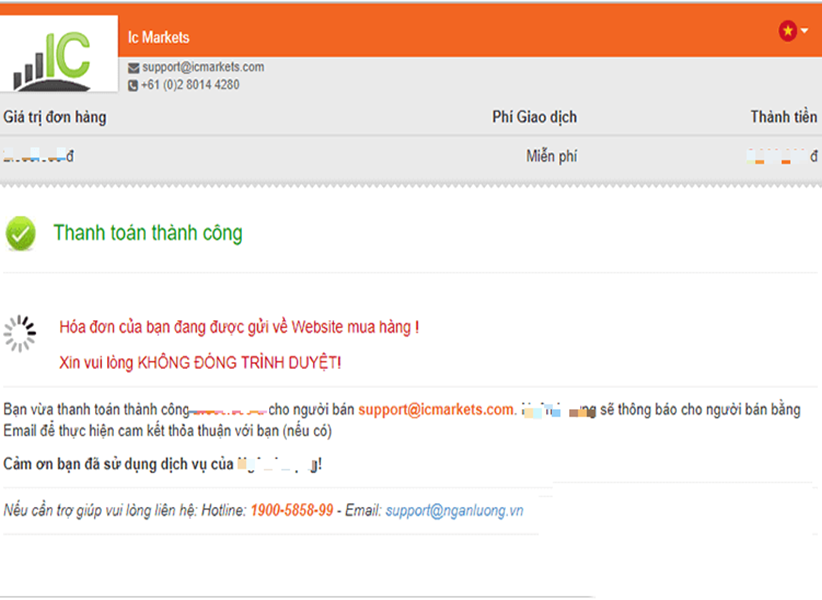This screenshot has height=600, width=822.
Task: Click the 'Cảm ơn bạn đã sử dụng dịch vụ' line
Action: pos(163,464)
